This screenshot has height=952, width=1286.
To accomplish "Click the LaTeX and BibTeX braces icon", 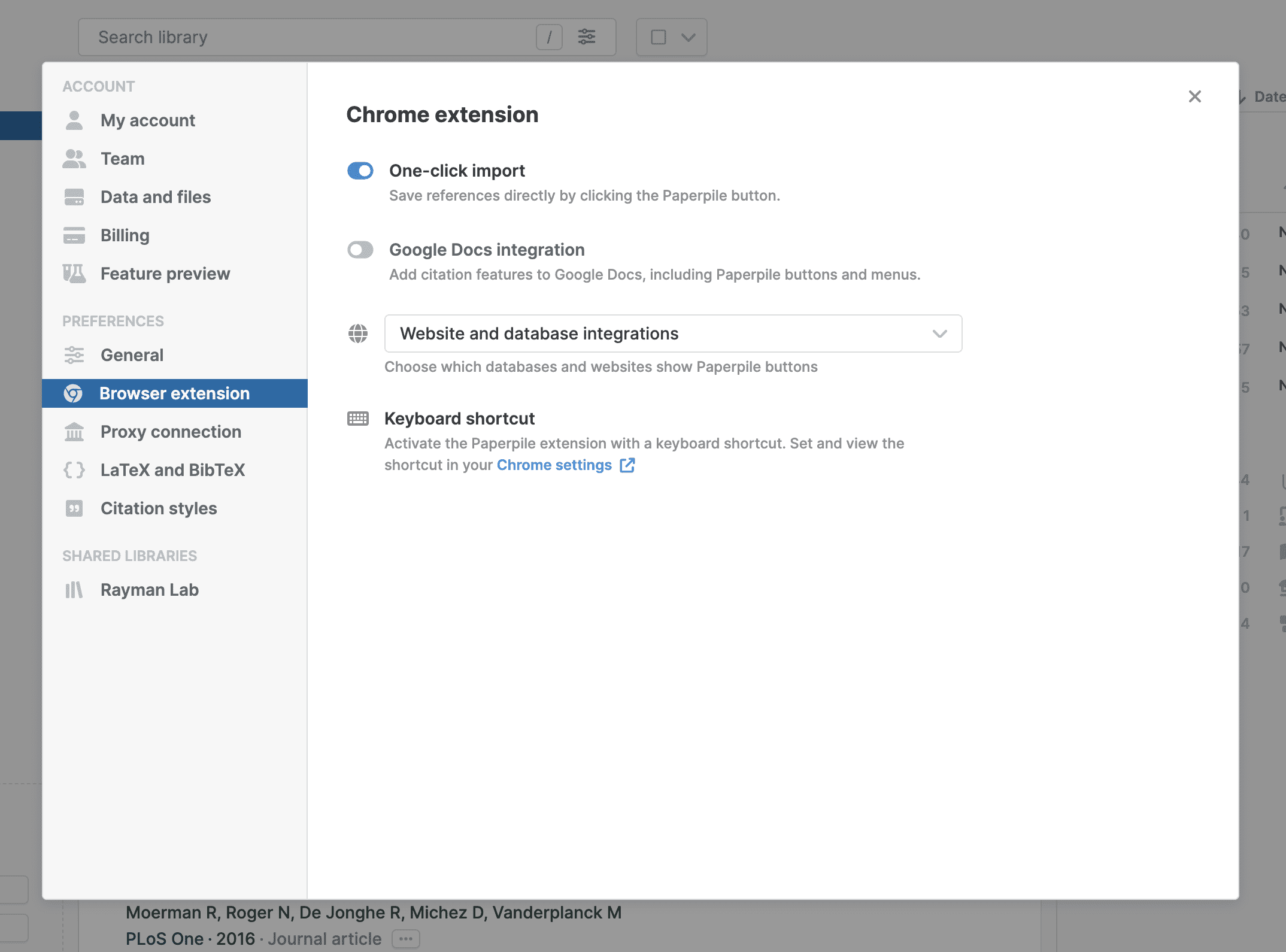I will 74,470.
